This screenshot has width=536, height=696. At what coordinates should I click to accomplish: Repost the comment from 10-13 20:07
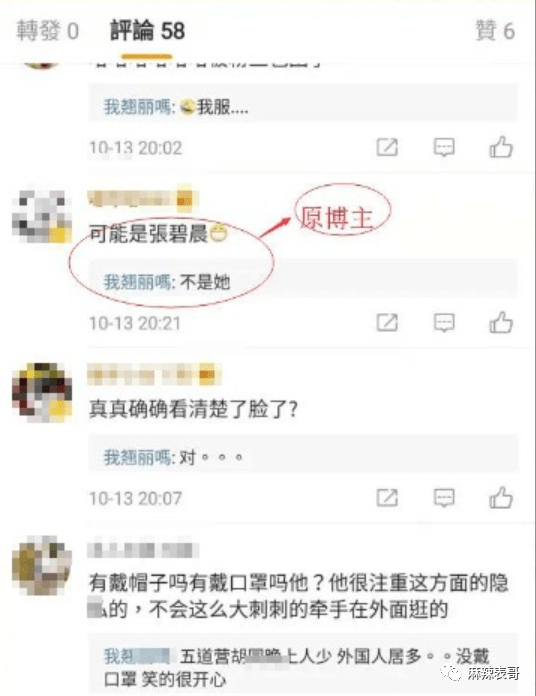click(x=387, y=498)
